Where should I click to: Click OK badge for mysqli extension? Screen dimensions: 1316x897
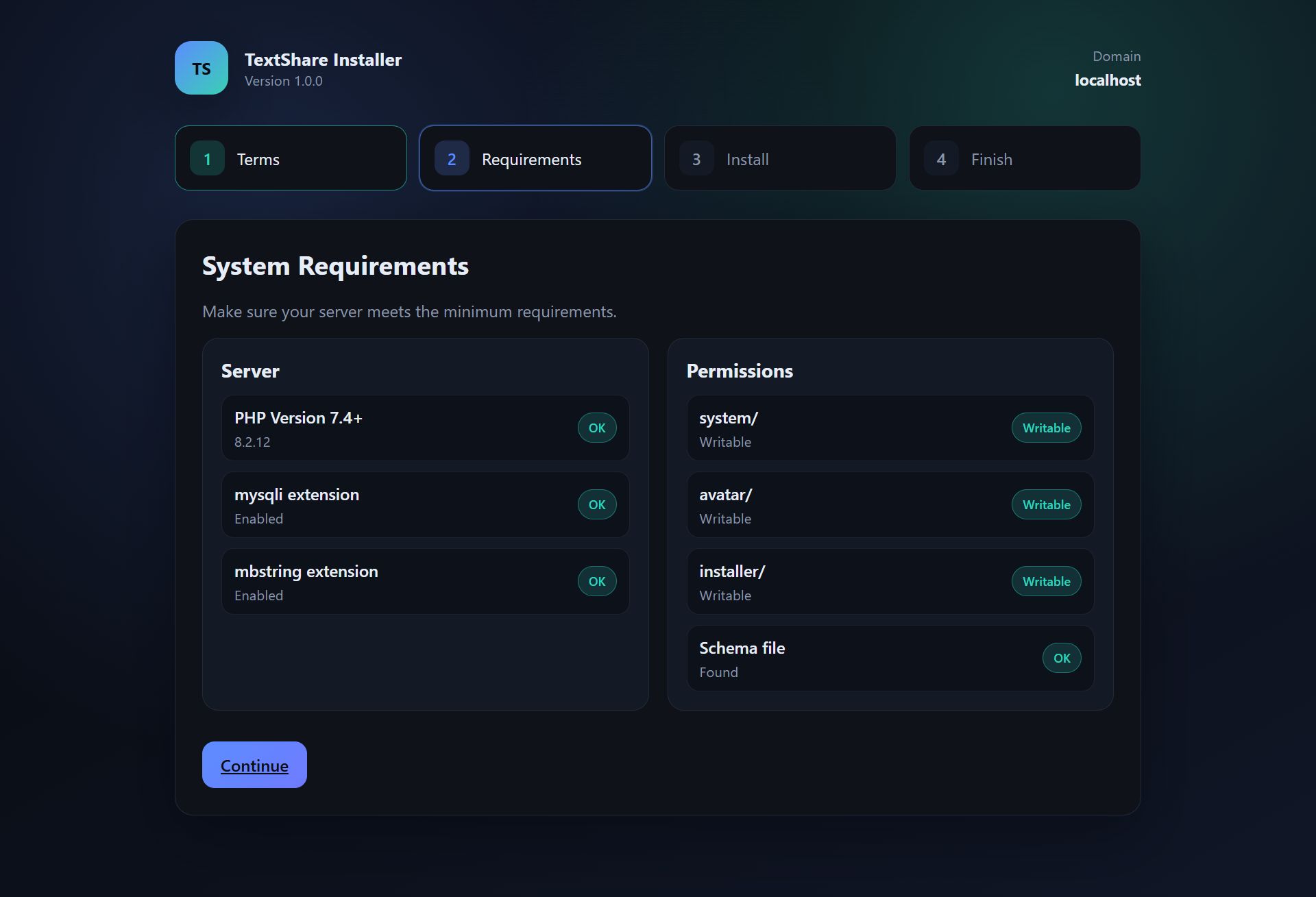[x=596, y=504]
